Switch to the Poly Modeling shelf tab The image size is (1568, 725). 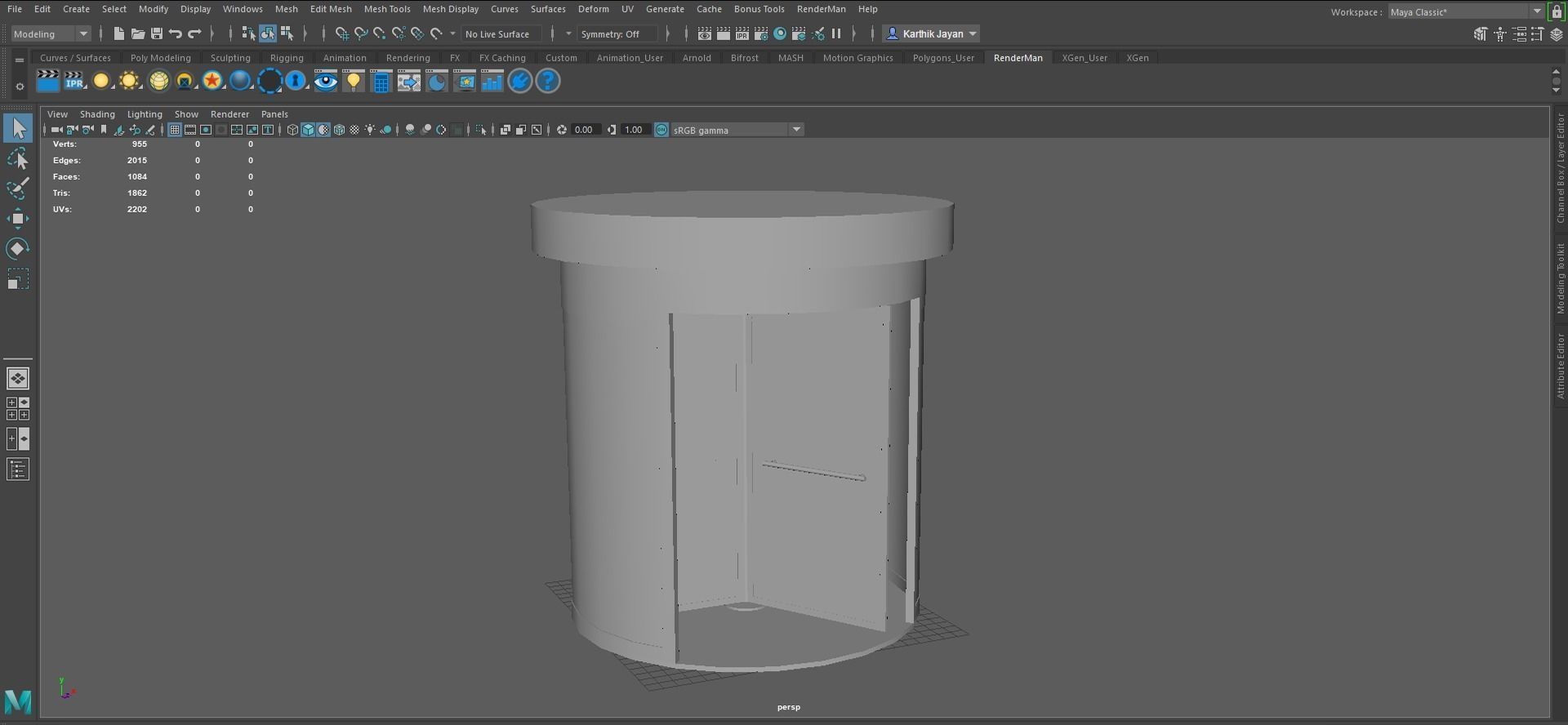(160, 58)
